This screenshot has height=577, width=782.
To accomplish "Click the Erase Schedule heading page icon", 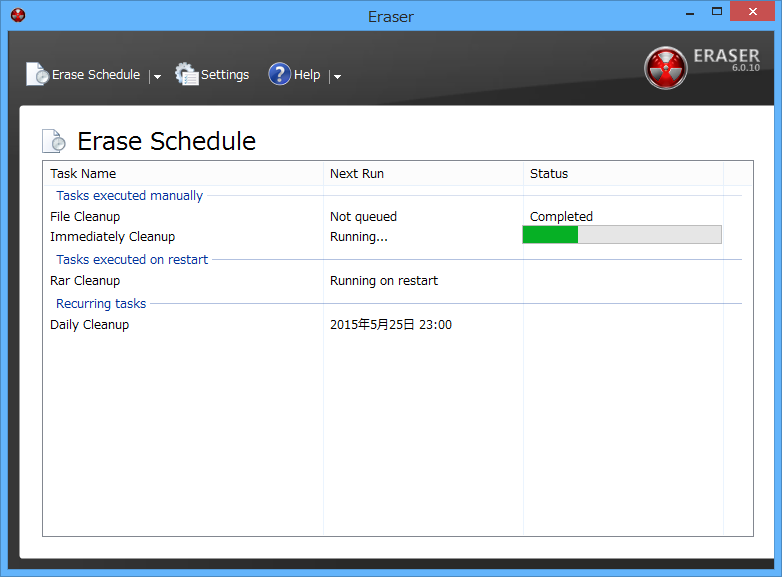I will [54, 141].
